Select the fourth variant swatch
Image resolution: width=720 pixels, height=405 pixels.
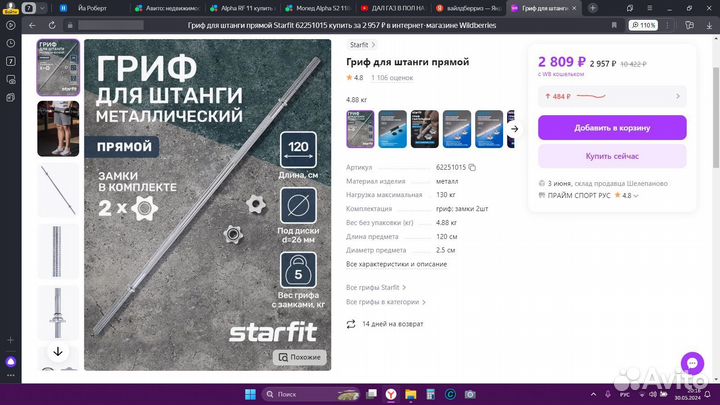457,129
